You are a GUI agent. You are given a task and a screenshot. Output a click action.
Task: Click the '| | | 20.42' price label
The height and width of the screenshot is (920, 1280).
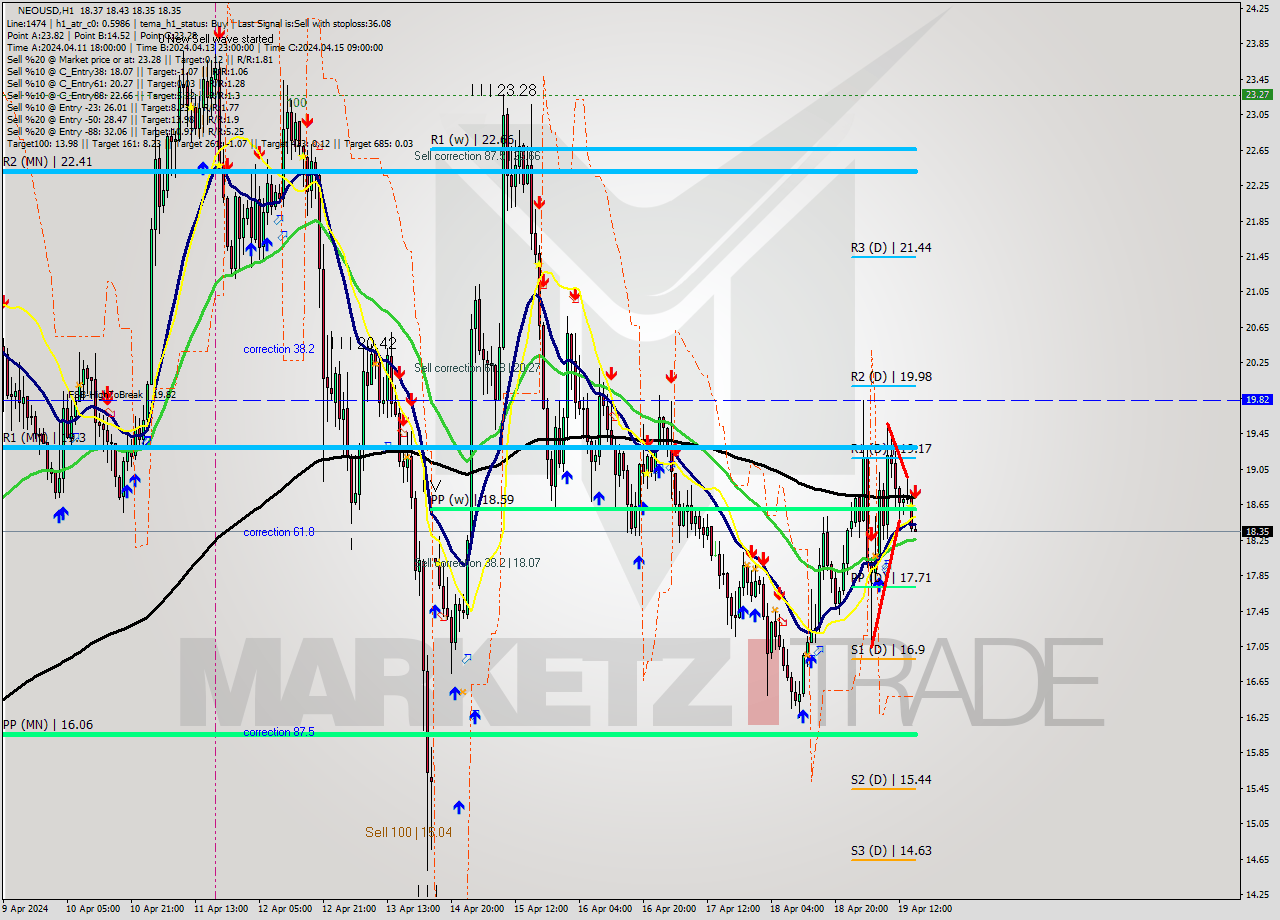click(x=364, y=343)
